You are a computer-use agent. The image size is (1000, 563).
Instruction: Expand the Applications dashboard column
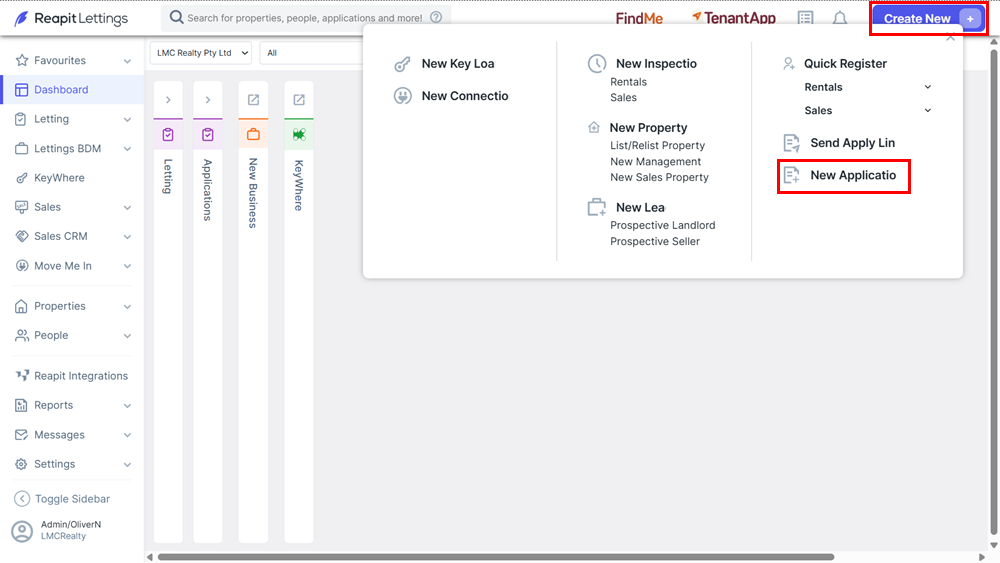208,99
